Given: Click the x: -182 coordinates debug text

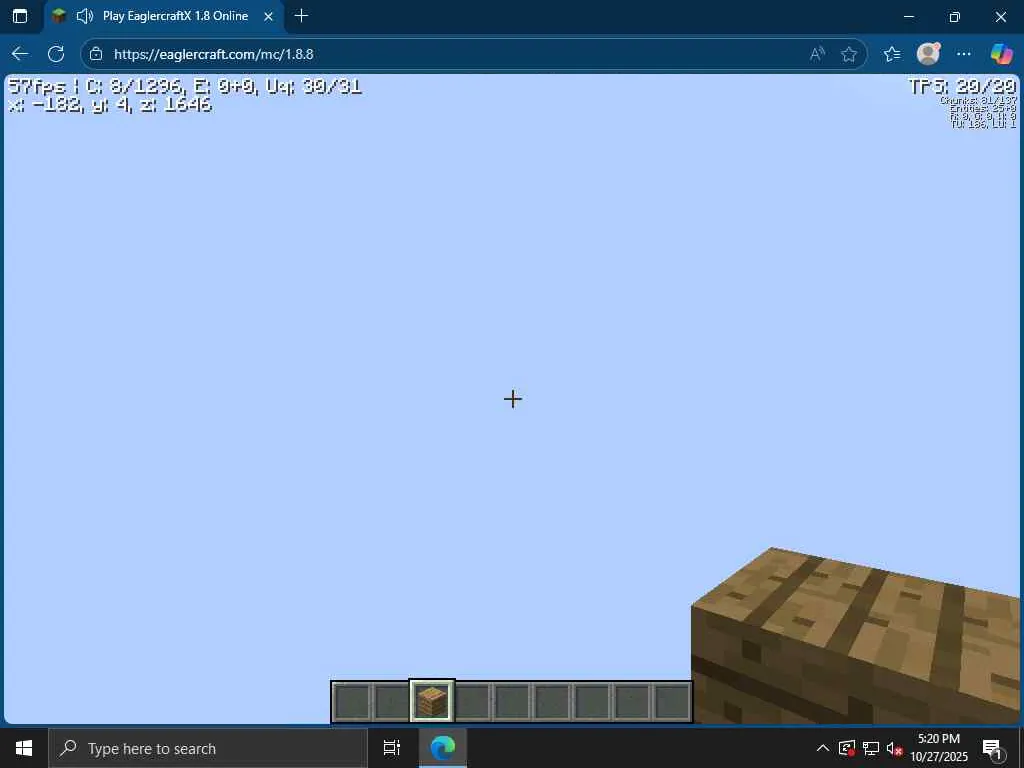Looking at the screenshot, I should [110, 104].
